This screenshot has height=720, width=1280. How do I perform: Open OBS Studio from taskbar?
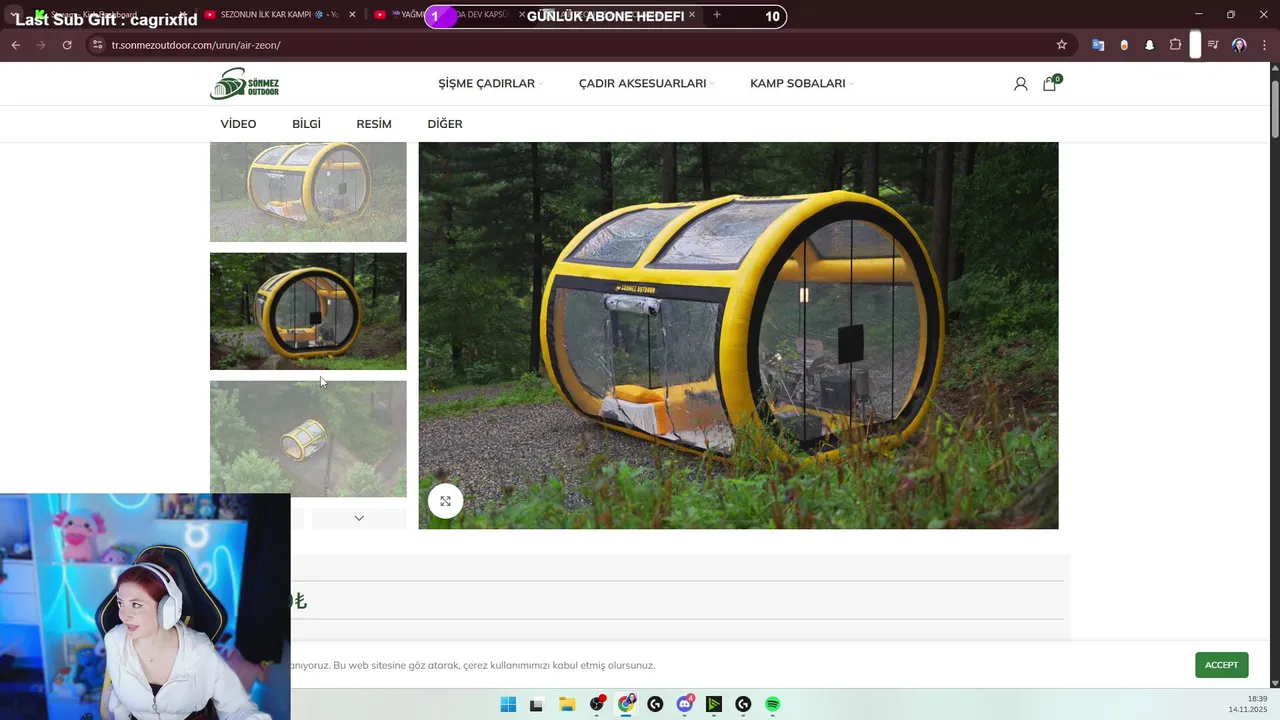(x=598, y=704)
